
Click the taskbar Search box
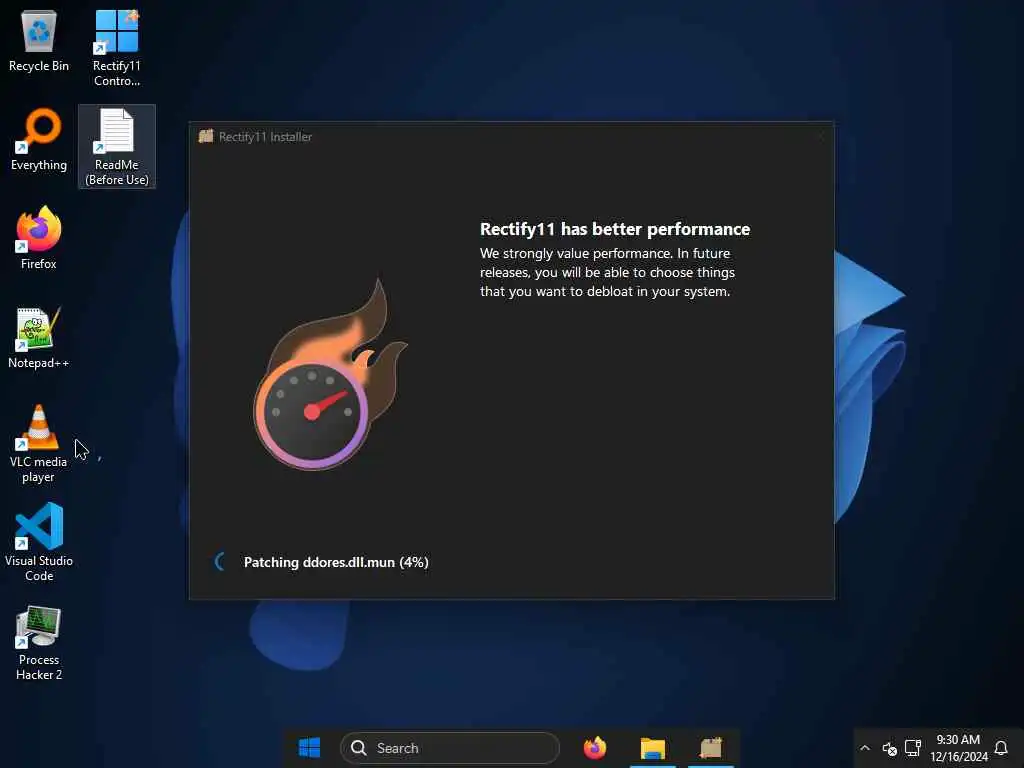tap(449, 748)
